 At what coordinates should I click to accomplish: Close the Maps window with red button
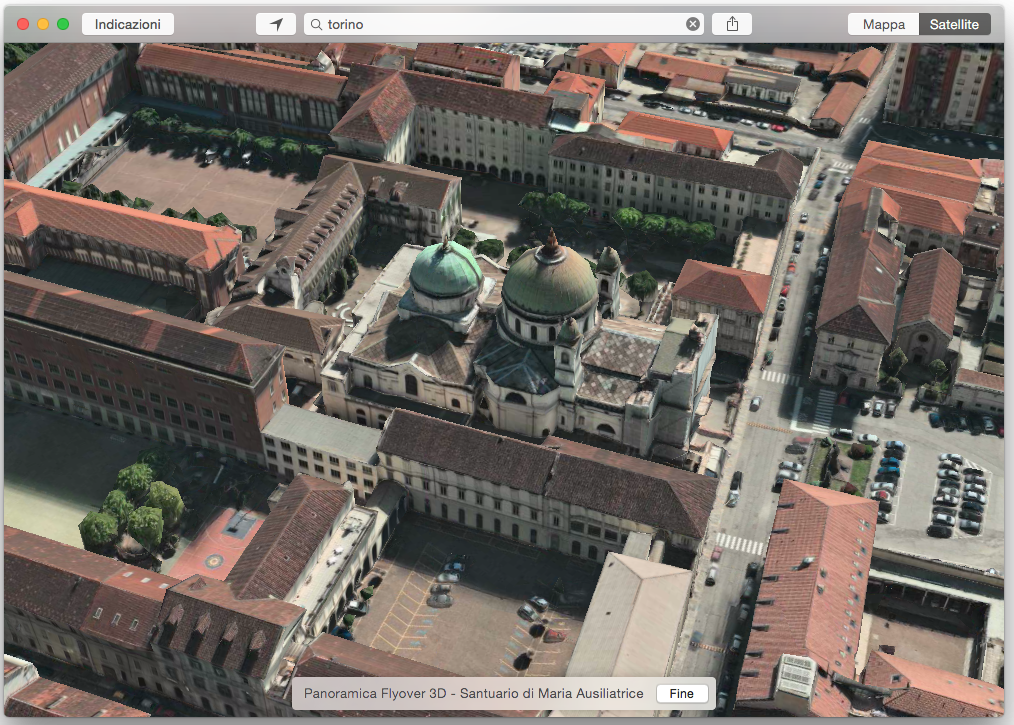coord(23,24)
